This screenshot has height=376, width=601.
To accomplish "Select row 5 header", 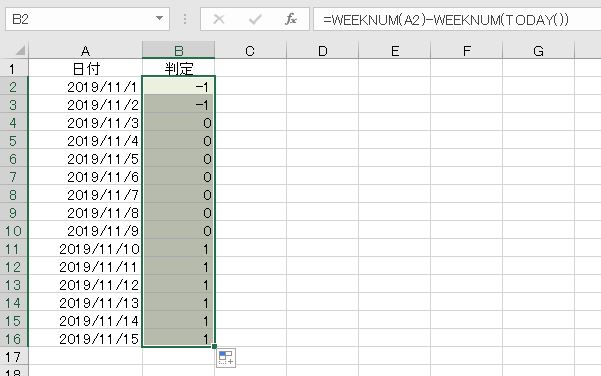I will [x=14, y=140].
